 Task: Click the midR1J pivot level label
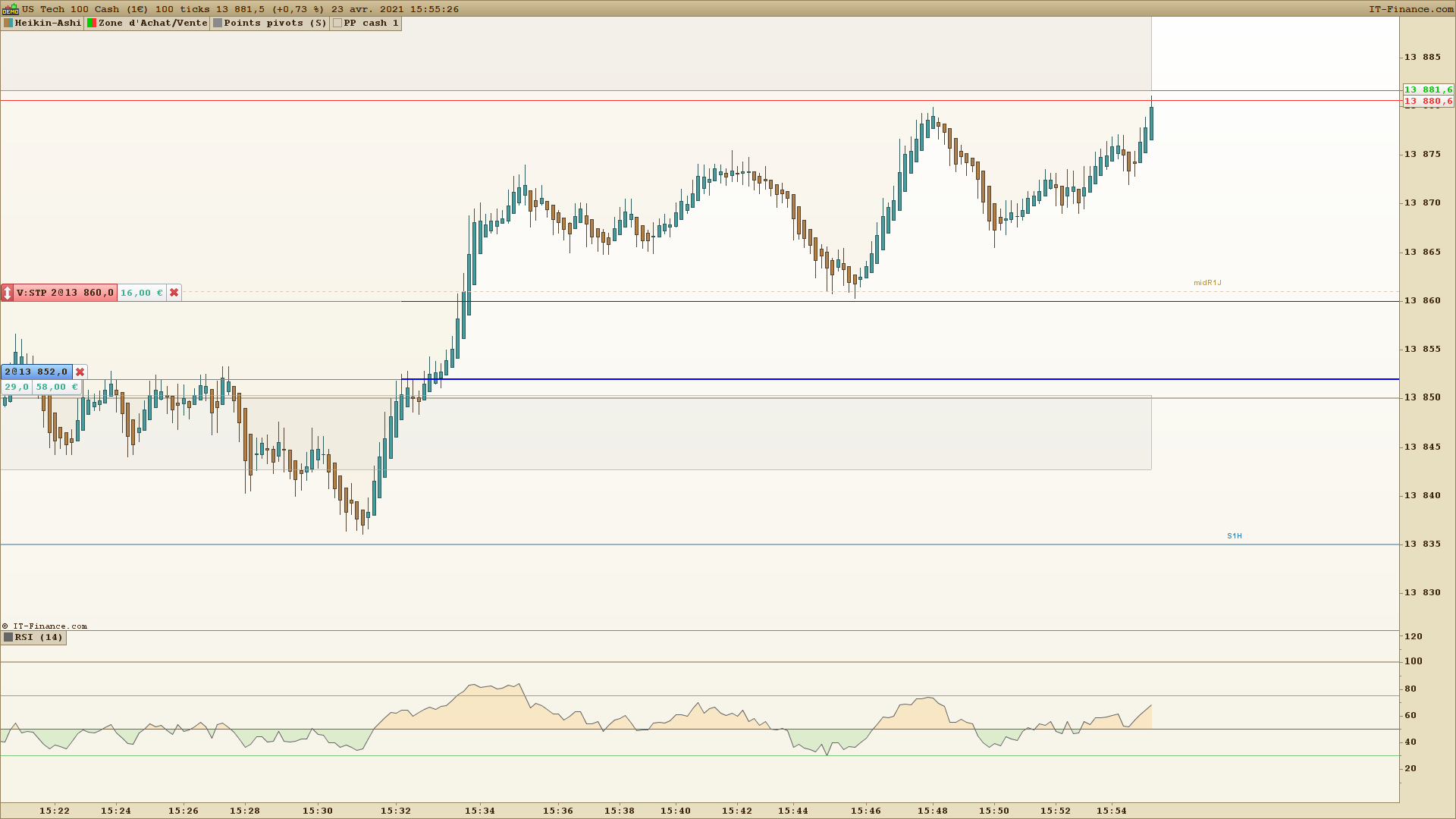point(1207,283)
